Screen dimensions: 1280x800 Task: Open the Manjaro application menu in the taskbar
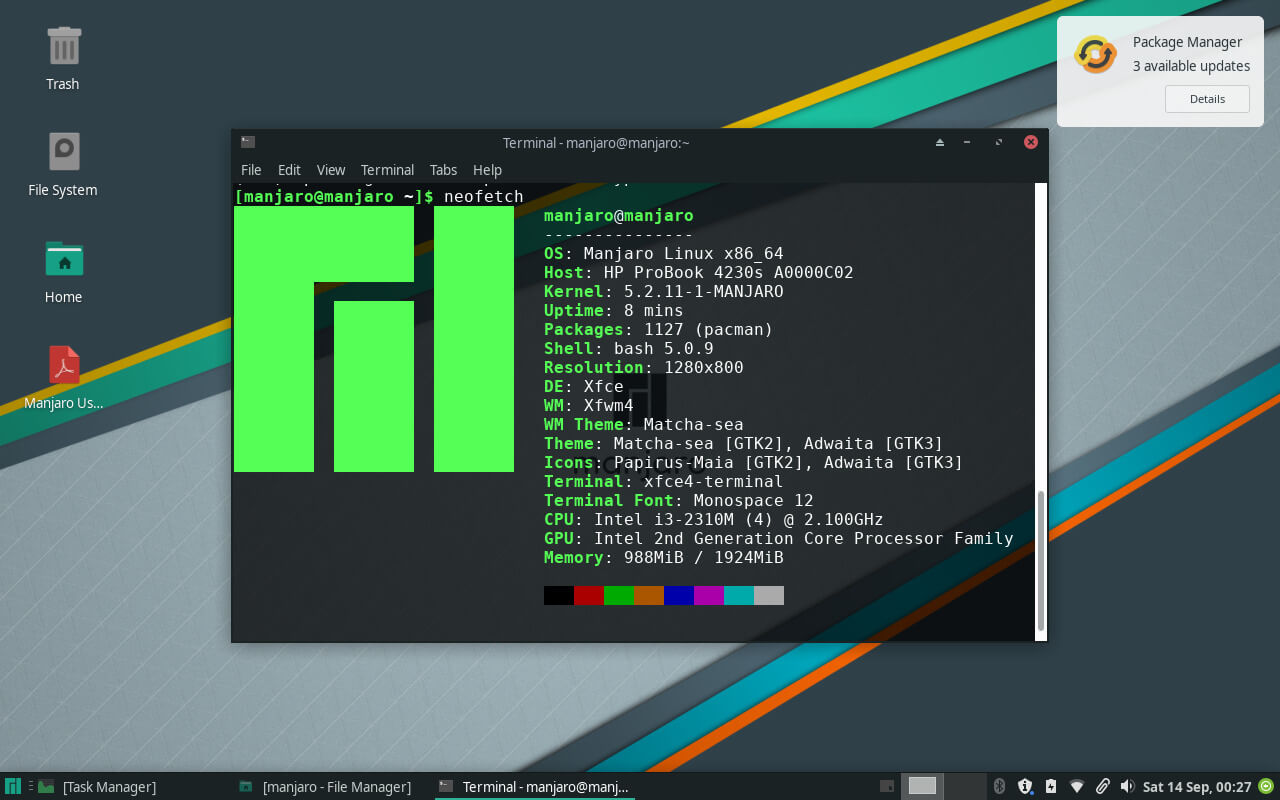(12, 786)
